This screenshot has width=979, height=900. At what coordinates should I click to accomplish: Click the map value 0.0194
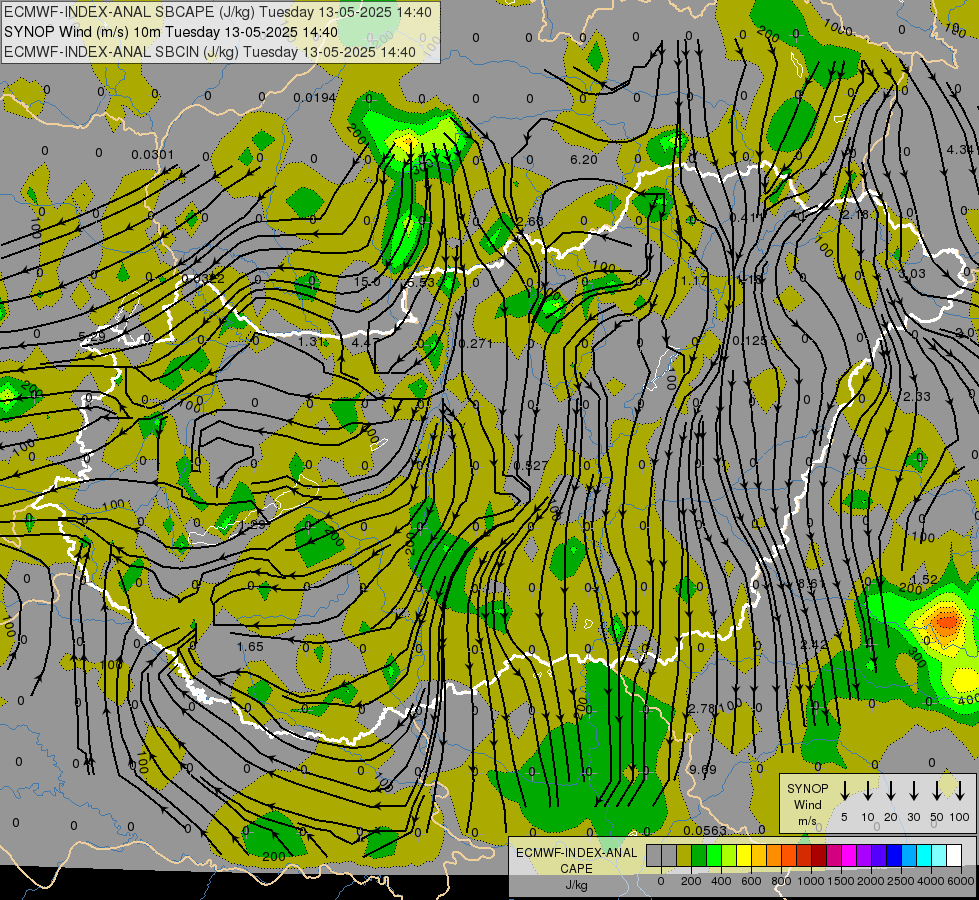[315, 97]
